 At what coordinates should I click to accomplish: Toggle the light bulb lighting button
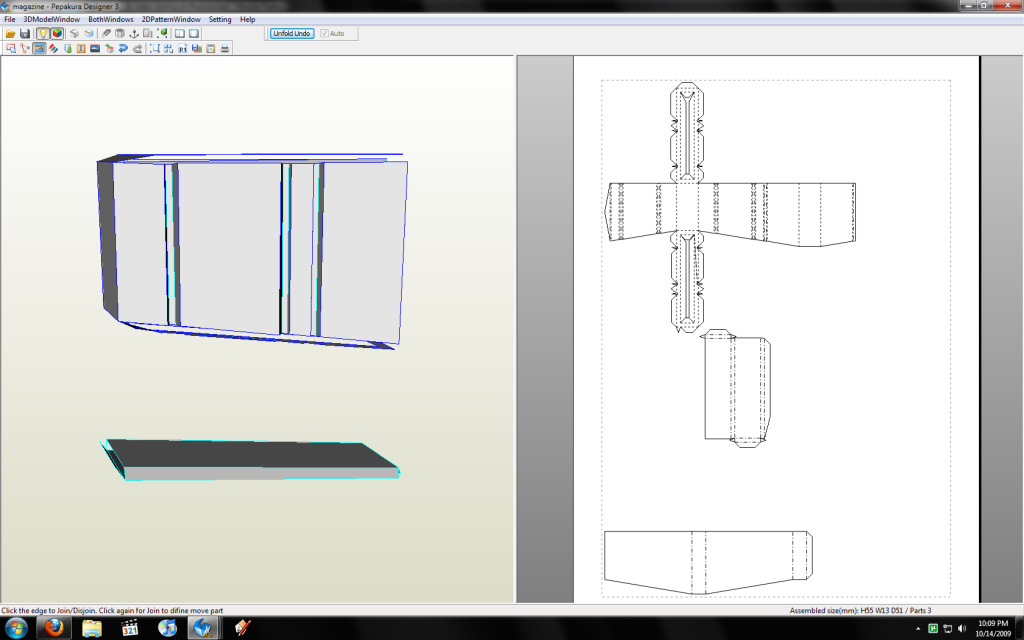point(43,33)
